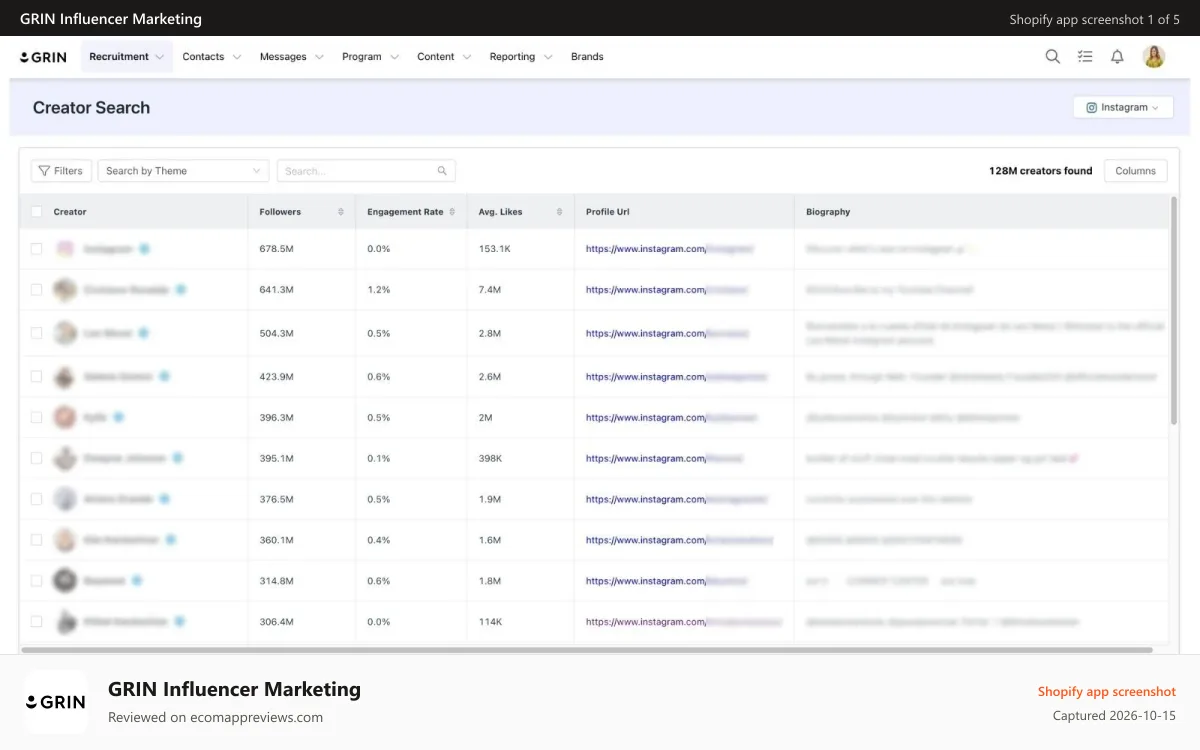
Task: Check the row with 376.5M followers
Action: pos(37,499)
